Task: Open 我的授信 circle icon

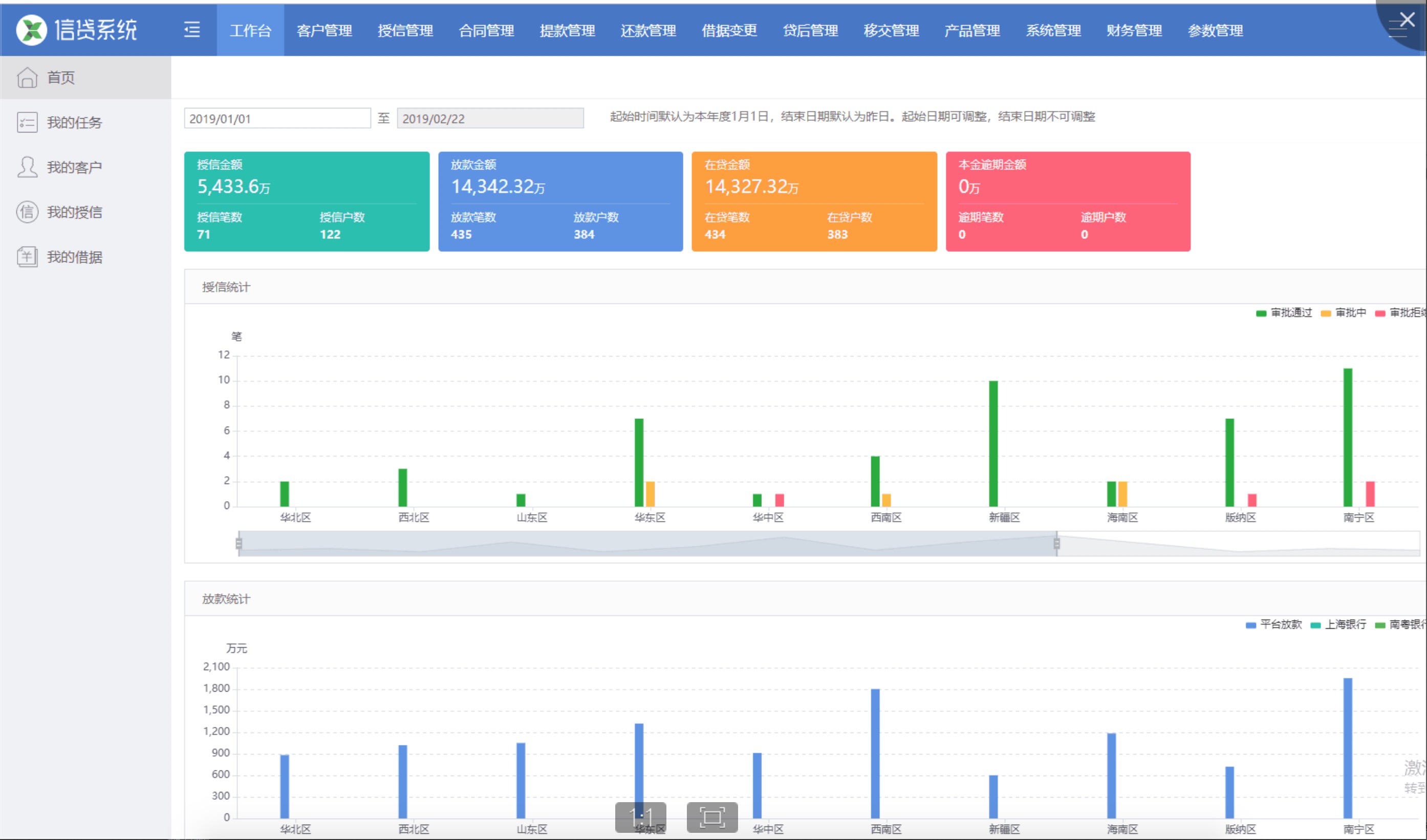Action: click(27, 212)
